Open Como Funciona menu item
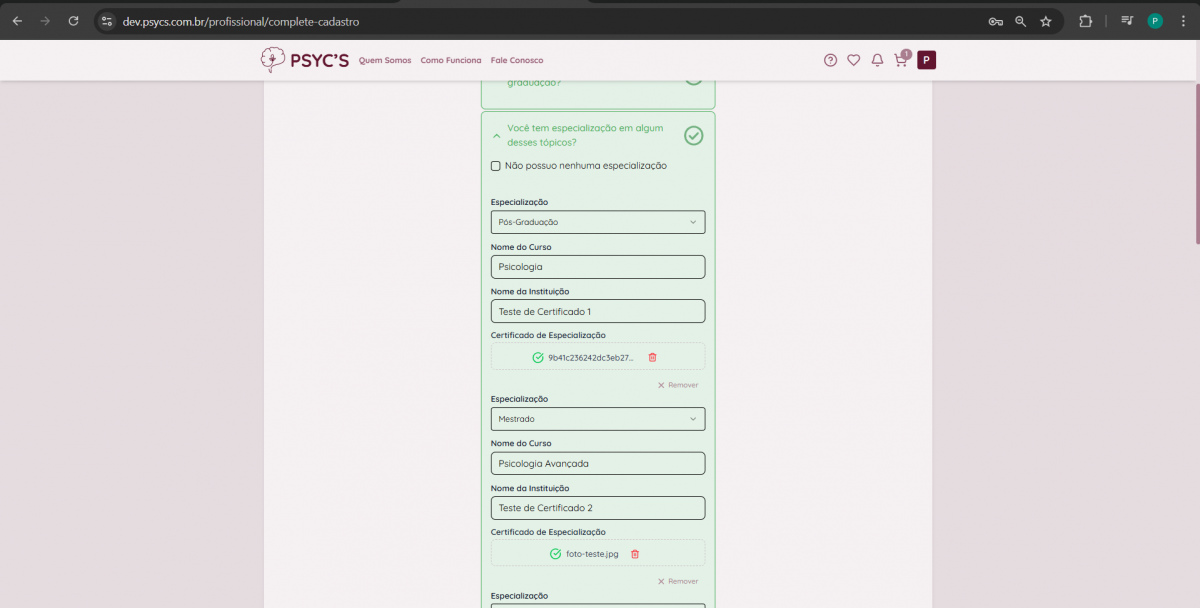 [x=450, y=60]
